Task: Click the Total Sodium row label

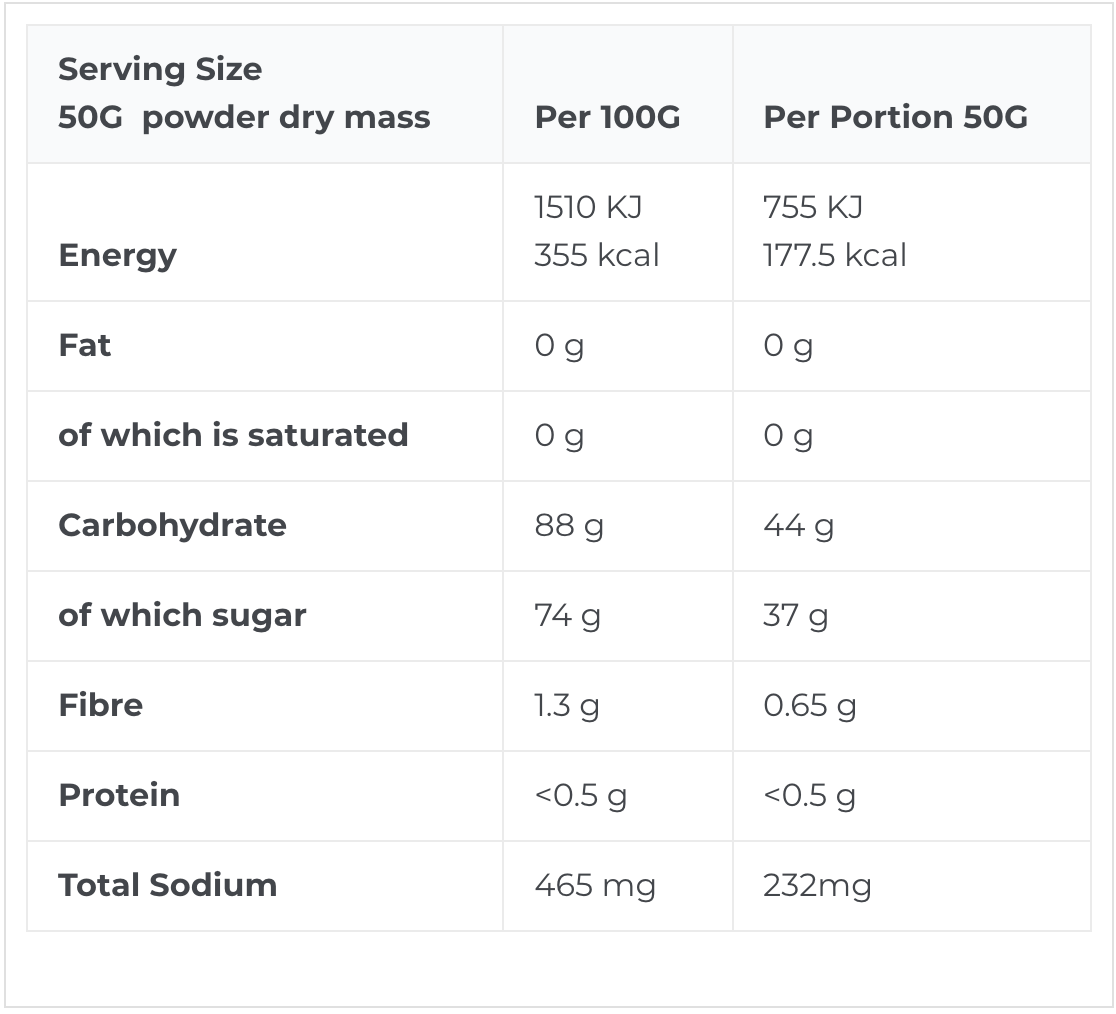Action: click(167, 885)
